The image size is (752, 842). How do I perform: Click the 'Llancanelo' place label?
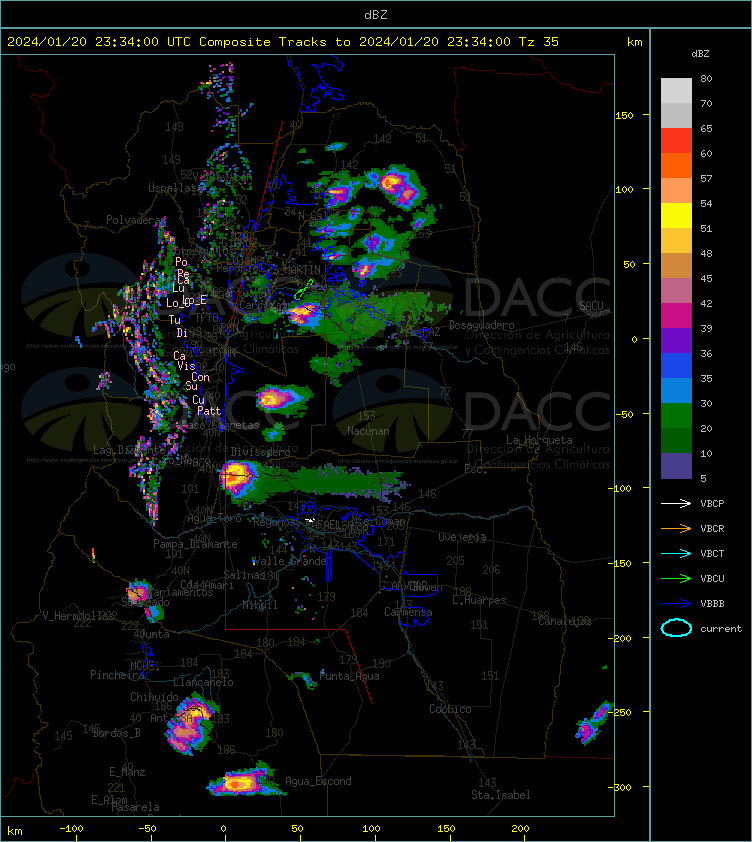pos(203,682)
